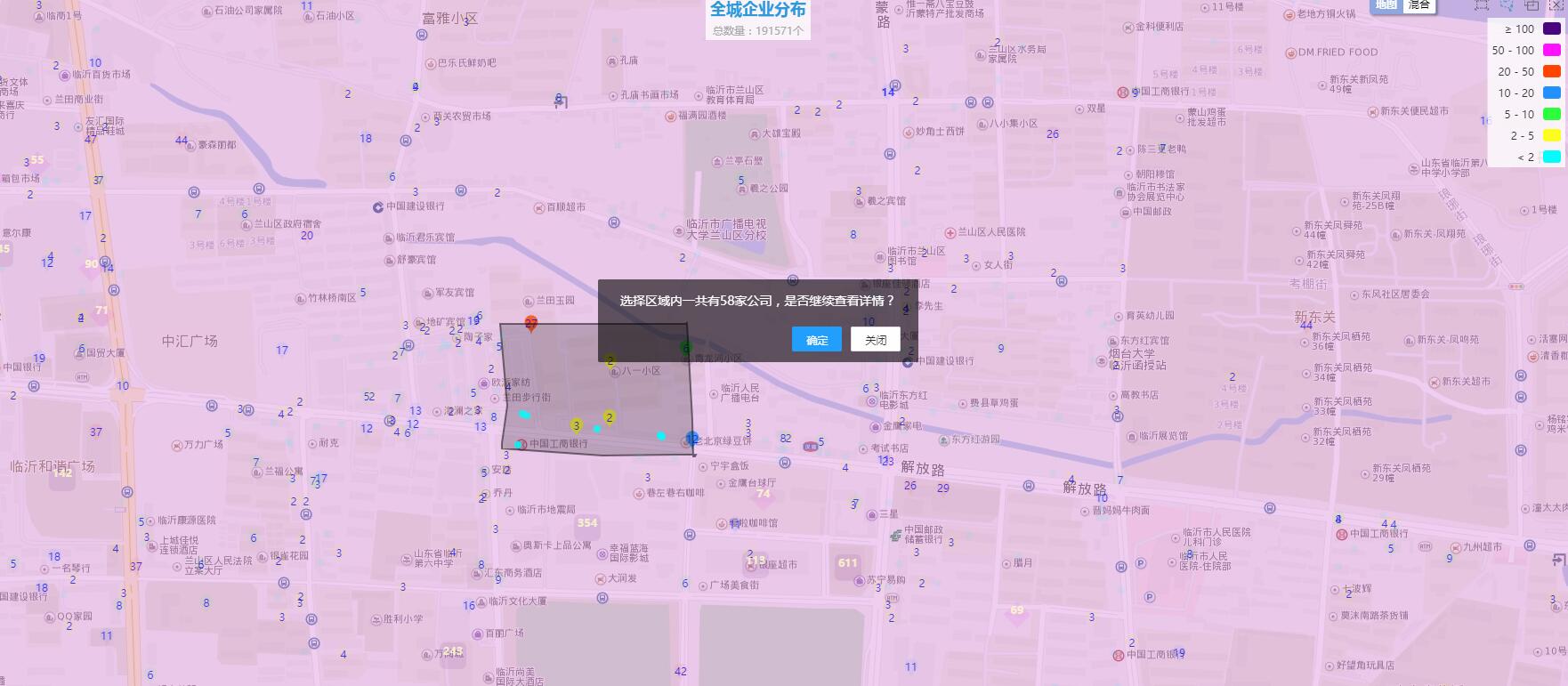Click the 临沂人民广播电台 map label
1568x686 pixels.
point(740,393)
